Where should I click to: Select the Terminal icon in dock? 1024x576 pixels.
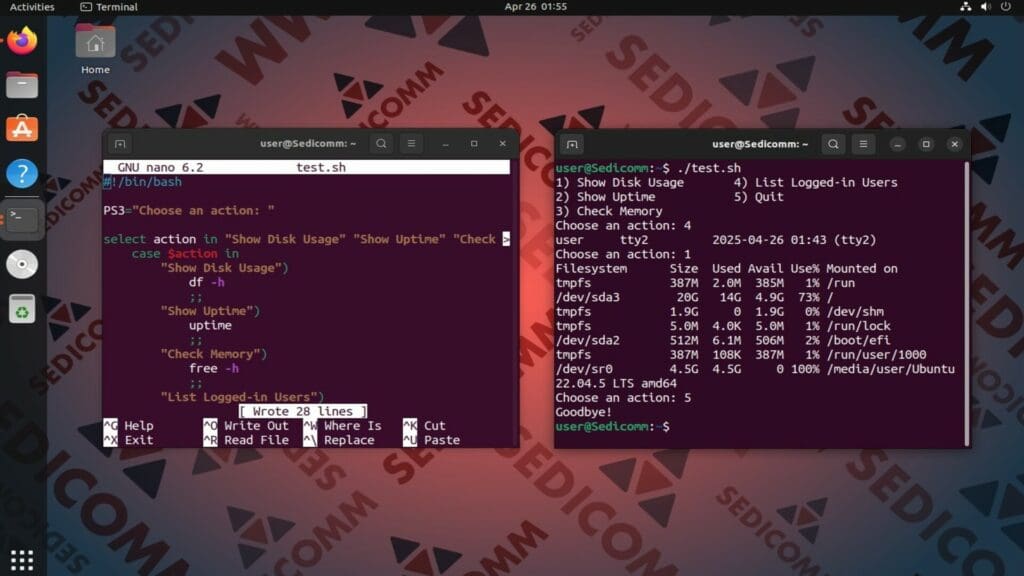click(x=22, y=219)
